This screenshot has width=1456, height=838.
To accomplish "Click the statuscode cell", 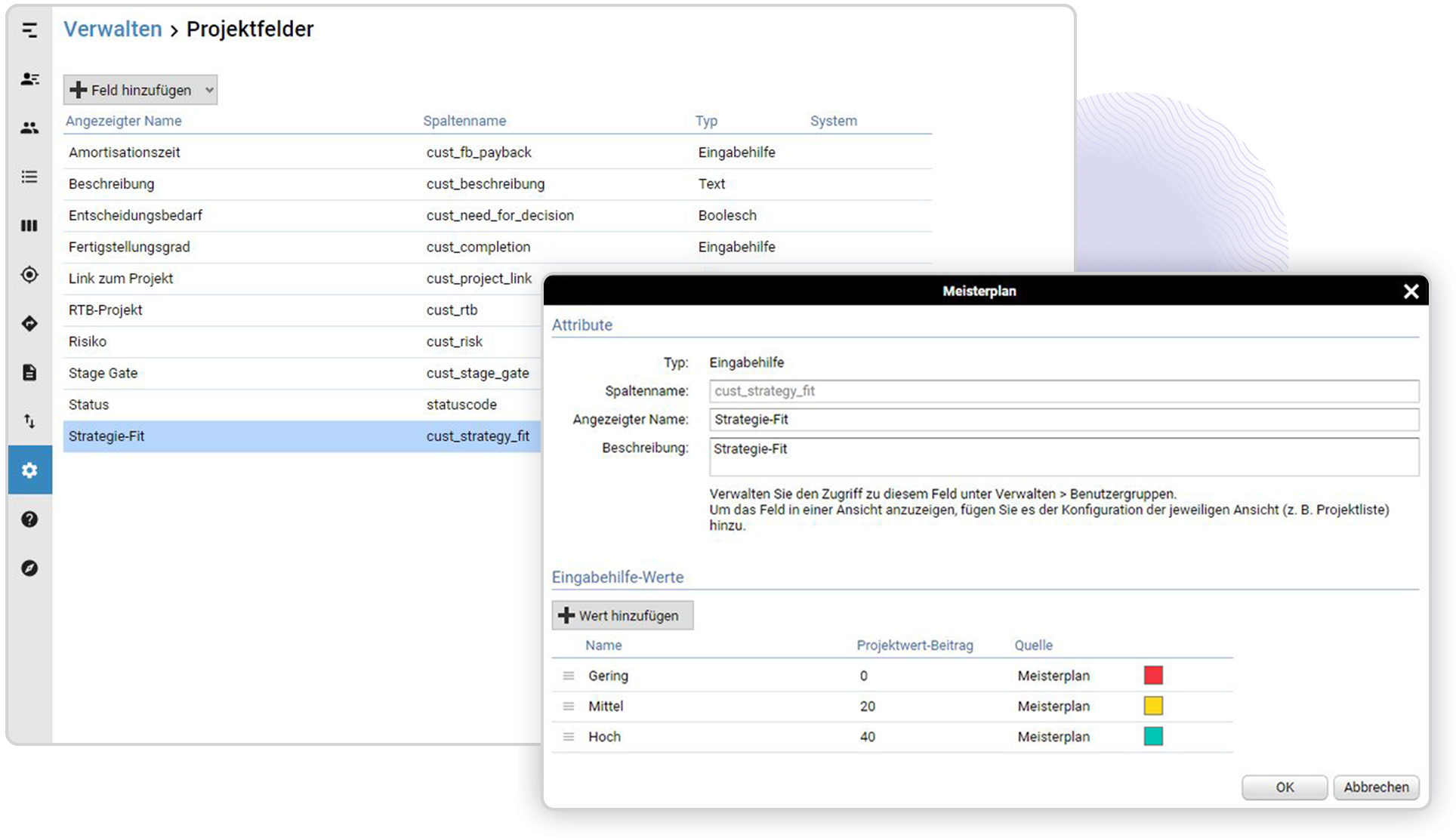I will (461, 405).
